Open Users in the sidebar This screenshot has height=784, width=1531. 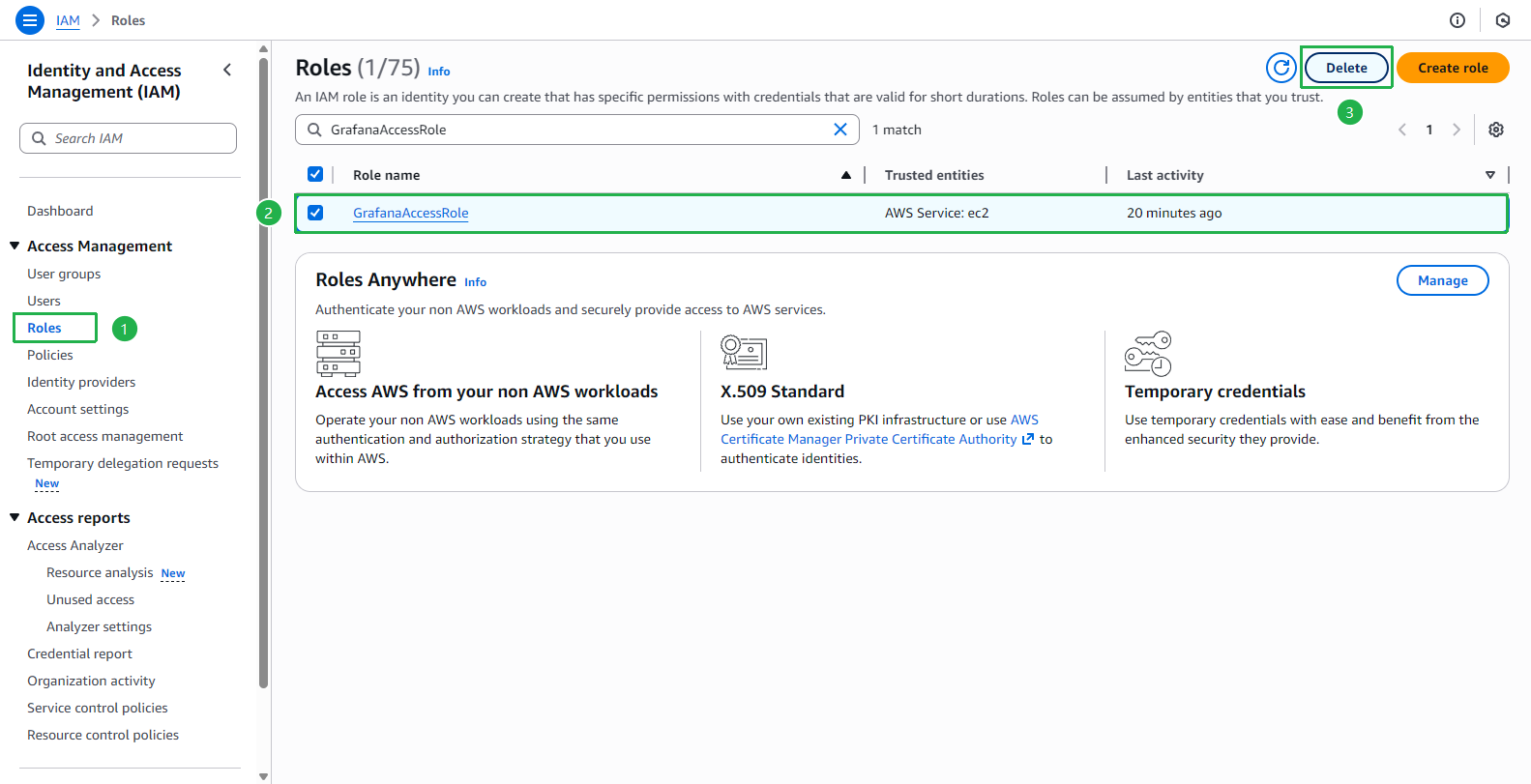coord(44,301)
